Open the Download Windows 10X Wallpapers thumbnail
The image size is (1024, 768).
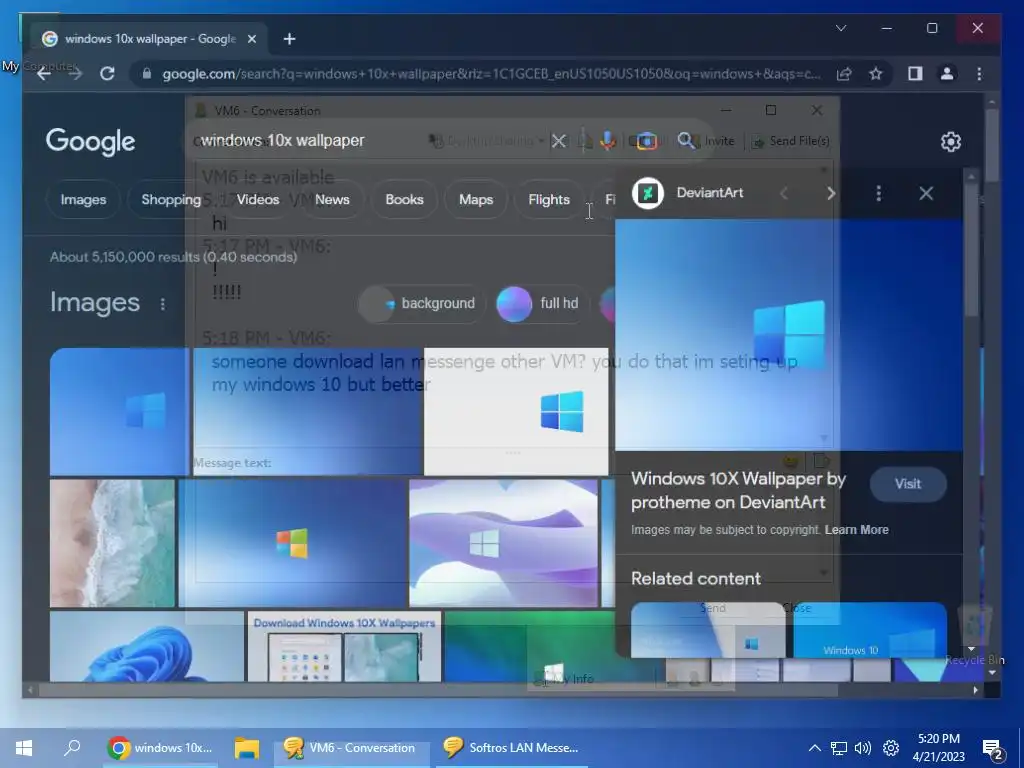tap(344, 647)
